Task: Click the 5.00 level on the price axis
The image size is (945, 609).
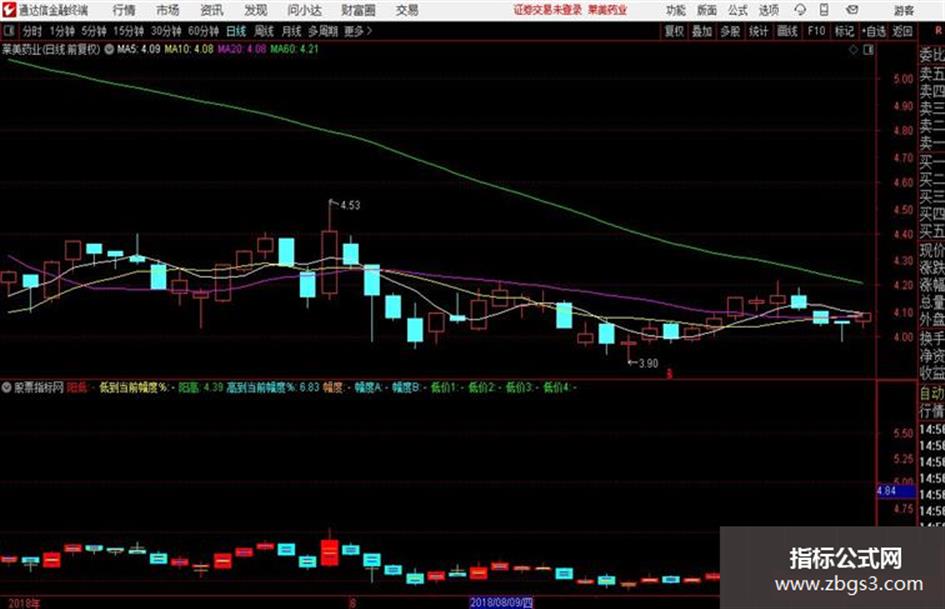Action: pos(903,78)
